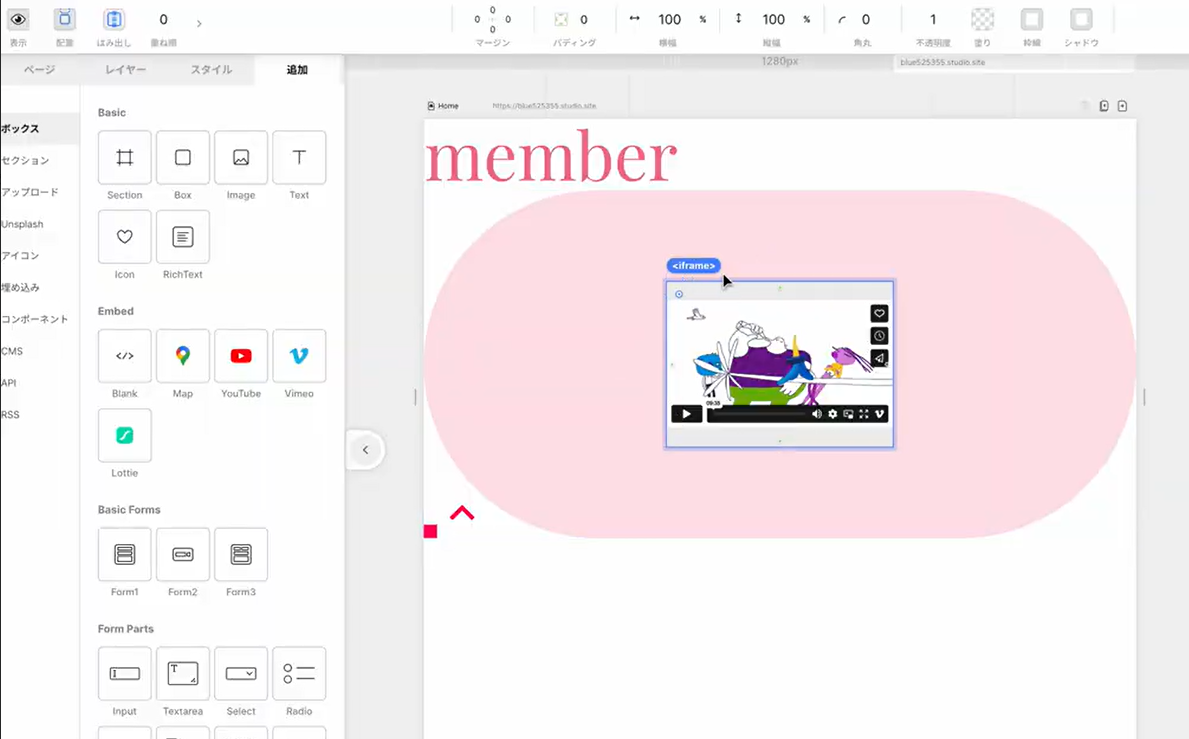
Task: Click the heart like icon on video
Action: pos(879,313)
